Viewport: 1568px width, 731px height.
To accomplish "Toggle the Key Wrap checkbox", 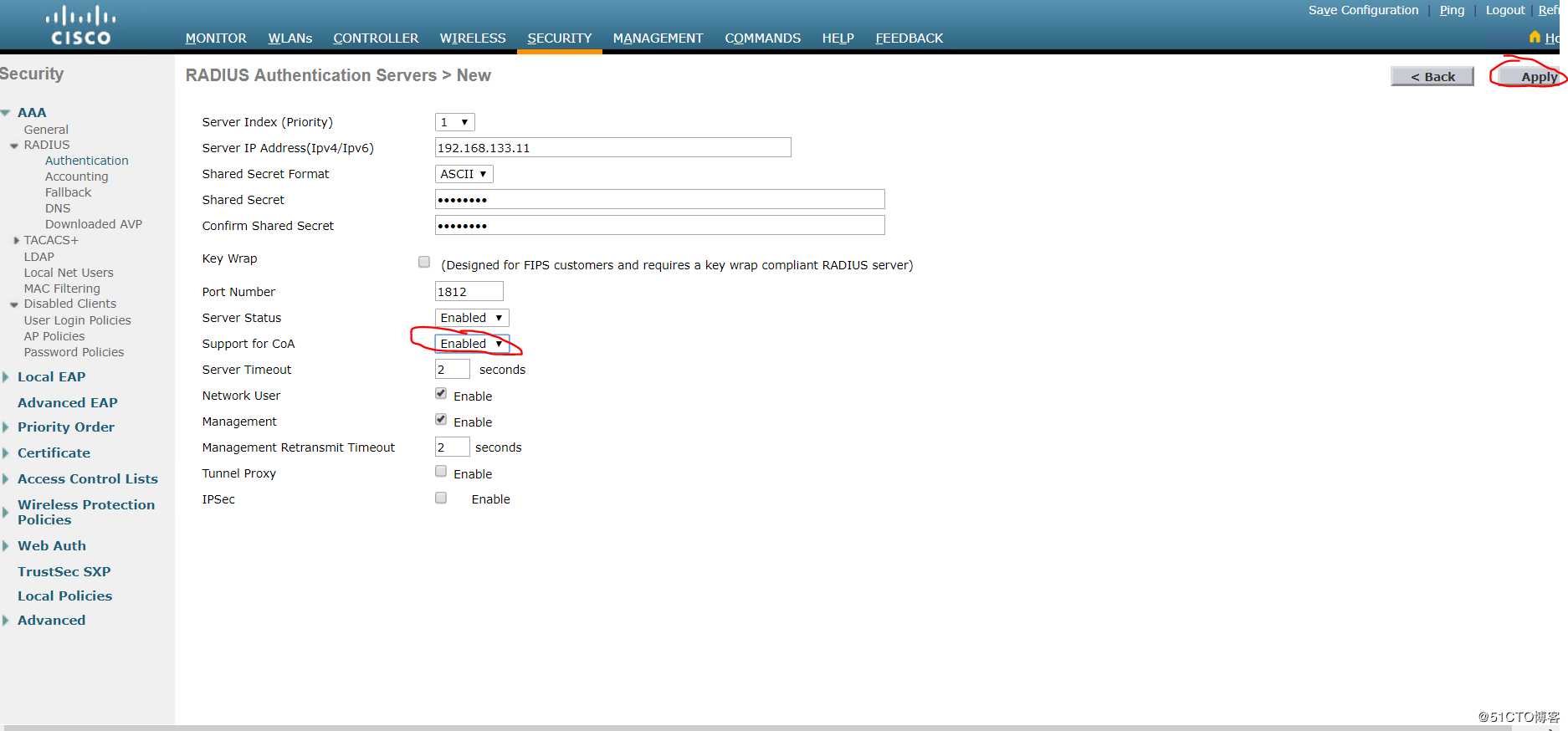I will (424, 262).
